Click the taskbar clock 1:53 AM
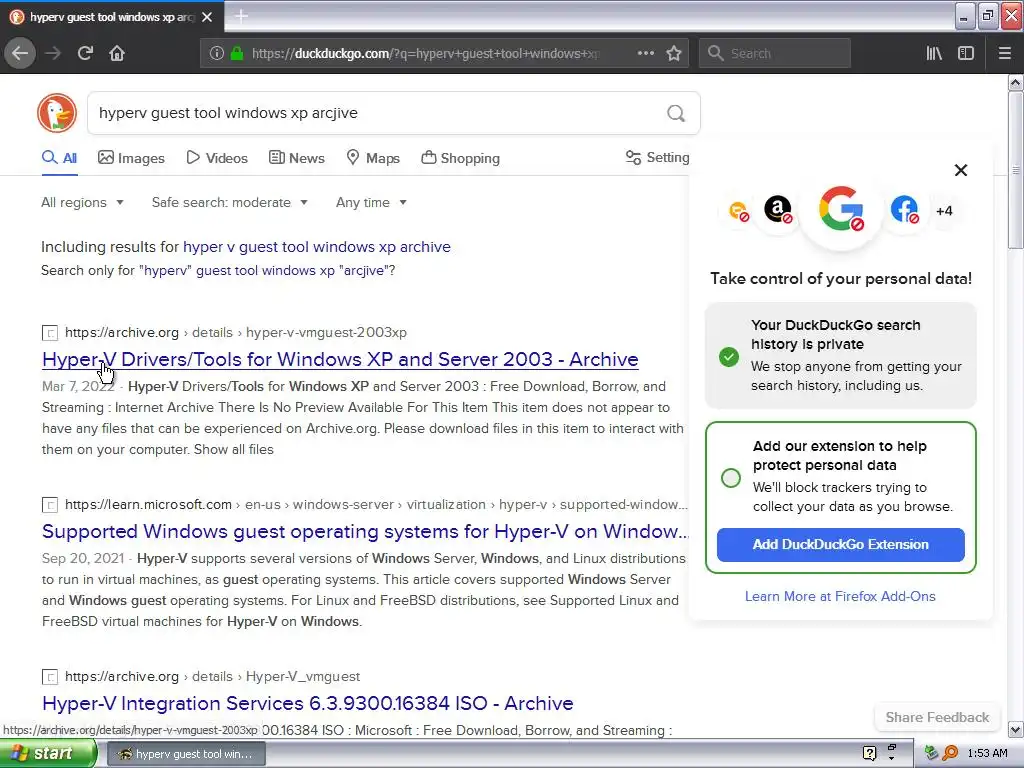The height and width of the screenshot is (768, 1024). click(987, 753)
